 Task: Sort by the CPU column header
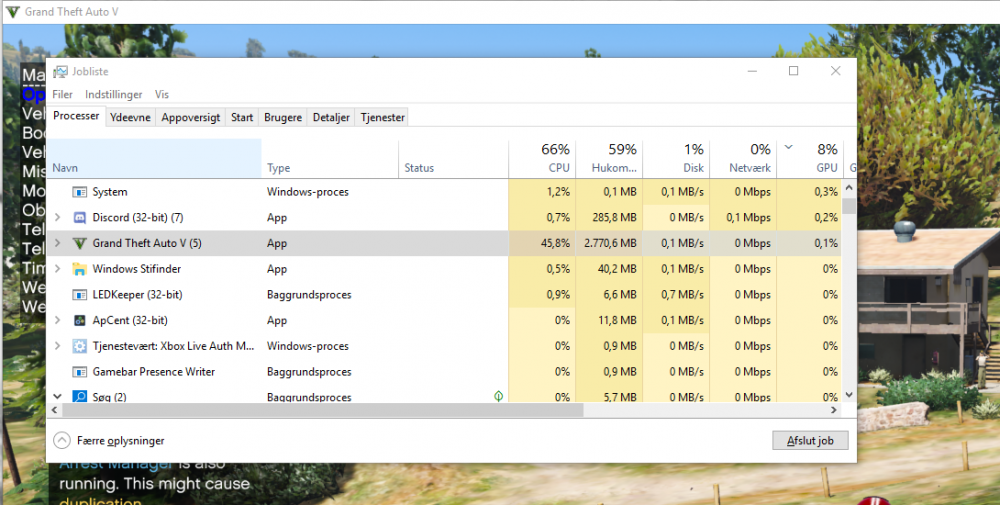[542, 158]
